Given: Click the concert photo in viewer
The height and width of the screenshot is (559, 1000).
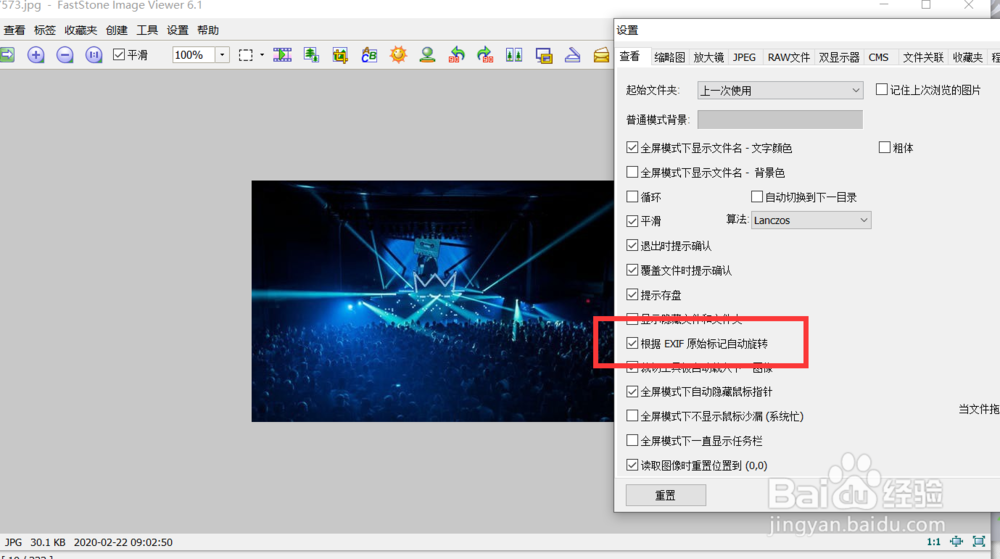Looking at the screenshot, I should [432, 301].
